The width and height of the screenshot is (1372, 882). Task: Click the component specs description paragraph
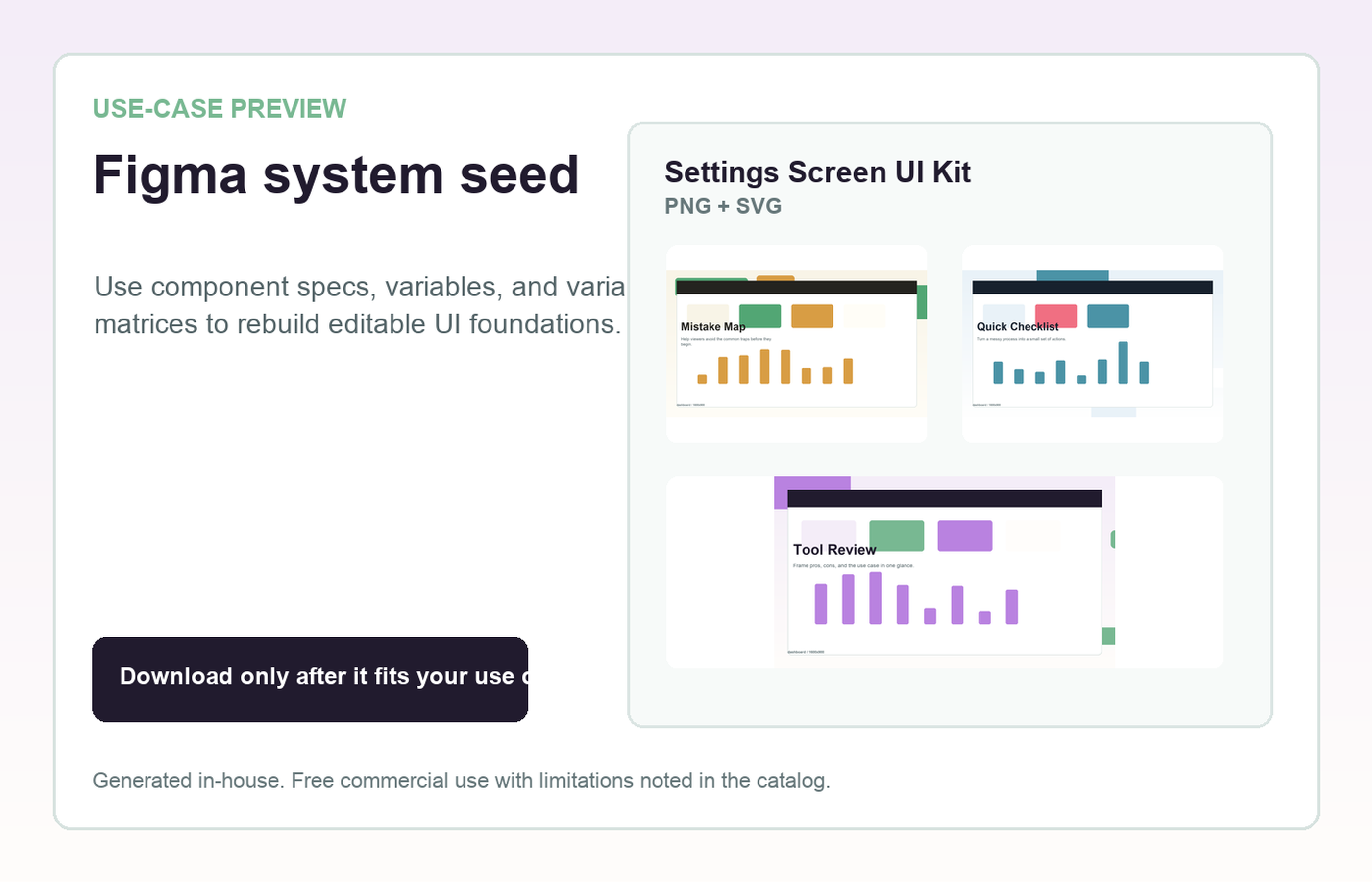360,305
